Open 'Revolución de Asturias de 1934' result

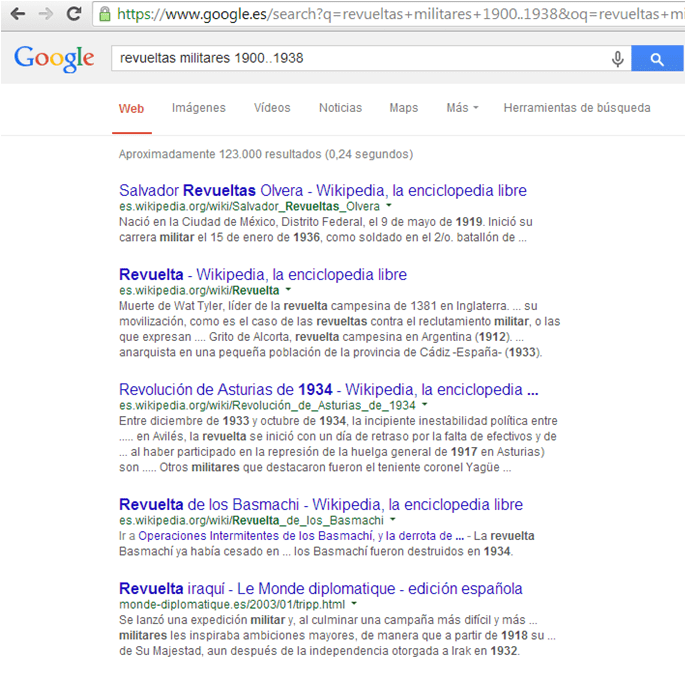[x=329, y=390]
